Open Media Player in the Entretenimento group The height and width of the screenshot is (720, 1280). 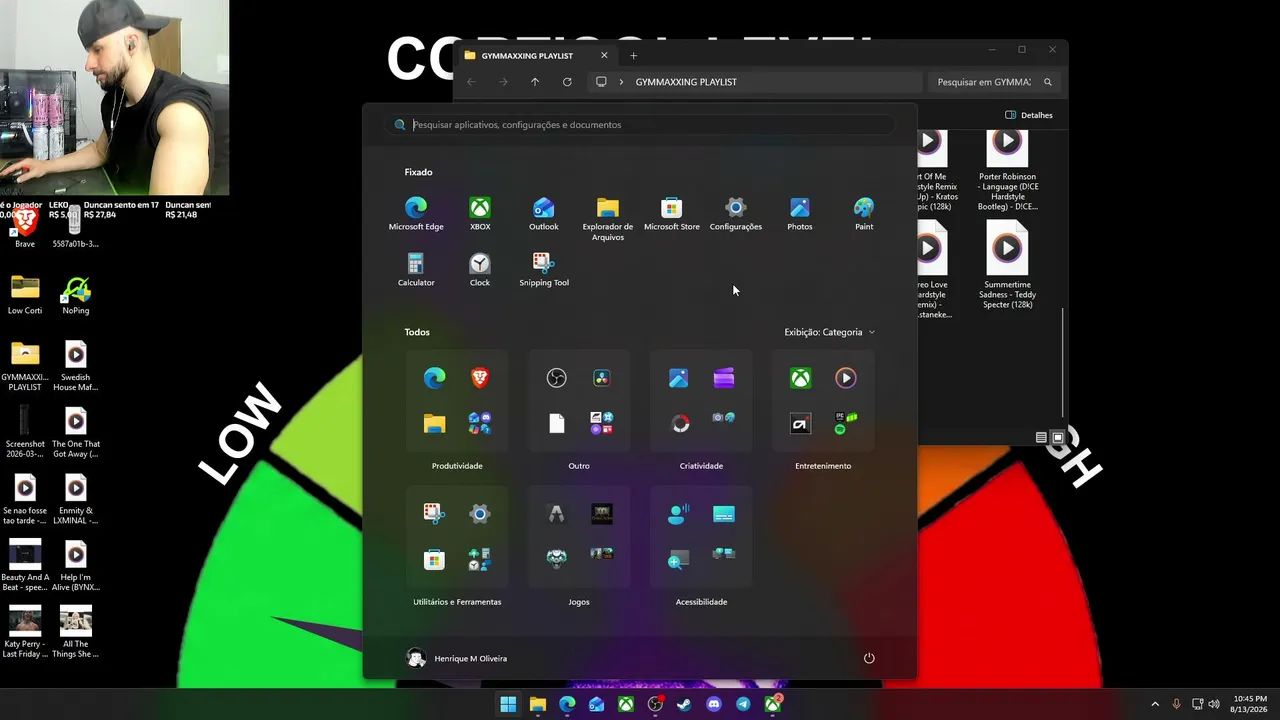pyautogui.click(x=846, y=378)
